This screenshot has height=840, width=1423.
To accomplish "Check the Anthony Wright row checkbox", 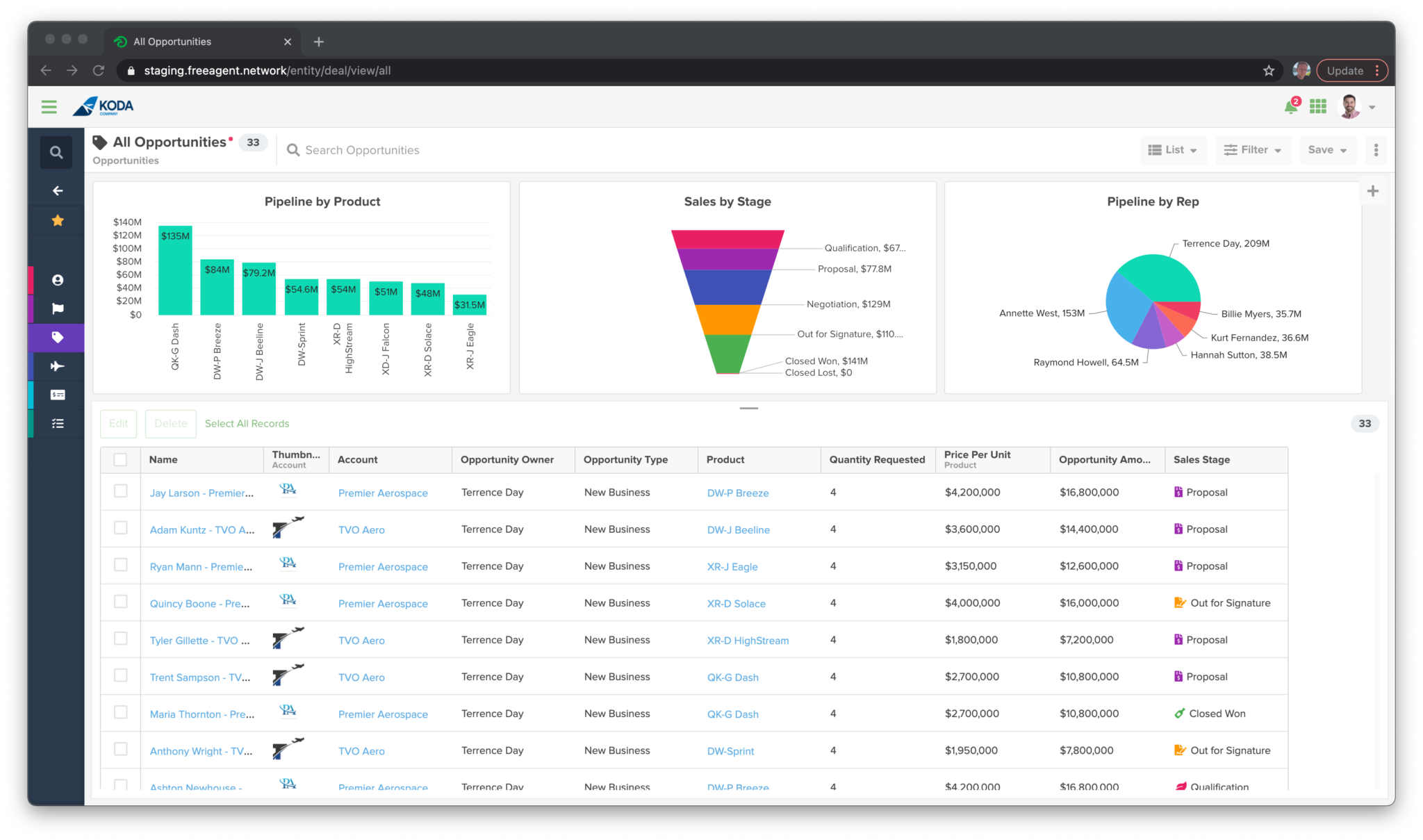I will [x=120, y=749].
